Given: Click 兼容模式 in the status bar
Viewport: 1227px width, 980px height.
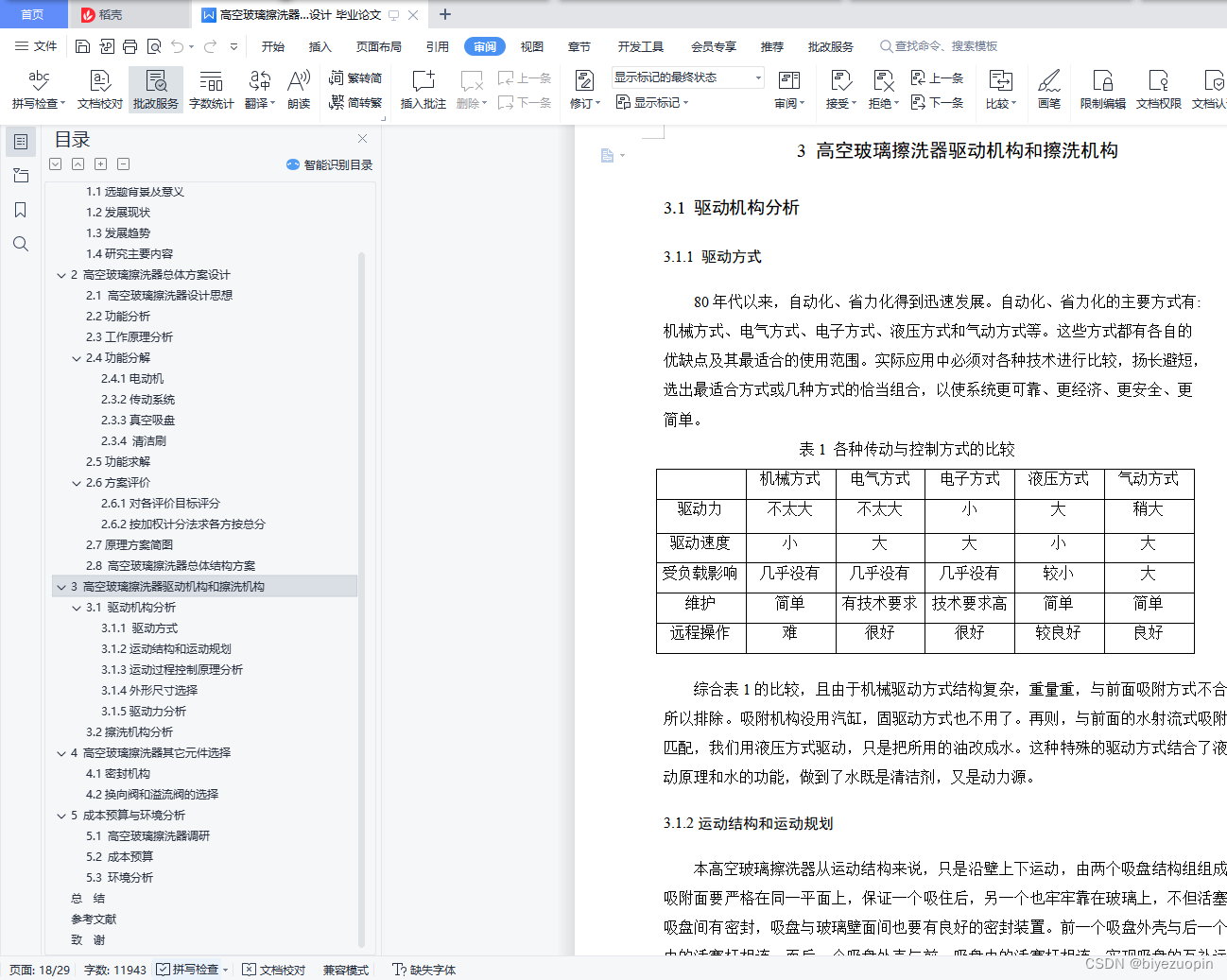Looking at the screenshot, I should coord(346,970).
